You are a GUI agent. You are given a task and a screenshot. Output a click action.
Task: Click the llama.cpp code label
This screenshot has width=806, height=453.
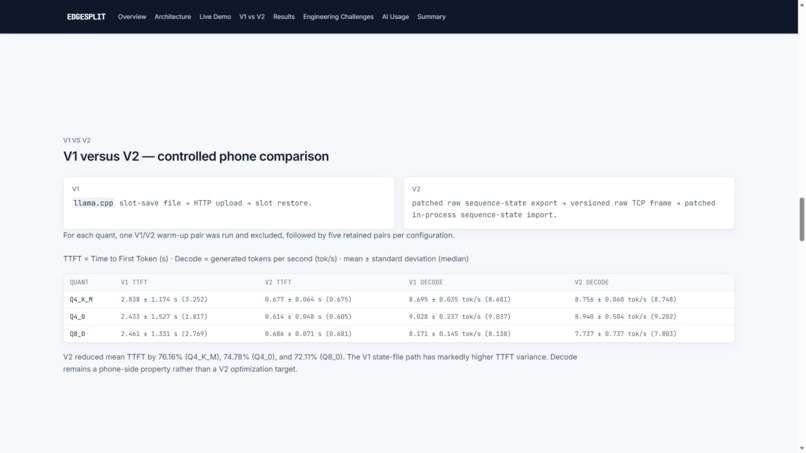click(93, 203)
